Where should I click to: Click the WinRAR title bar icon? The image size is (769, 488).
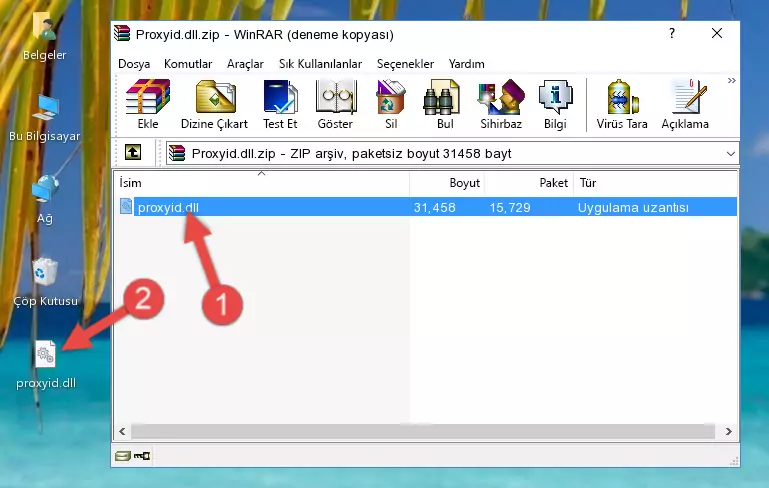click(x=122, y=33)
